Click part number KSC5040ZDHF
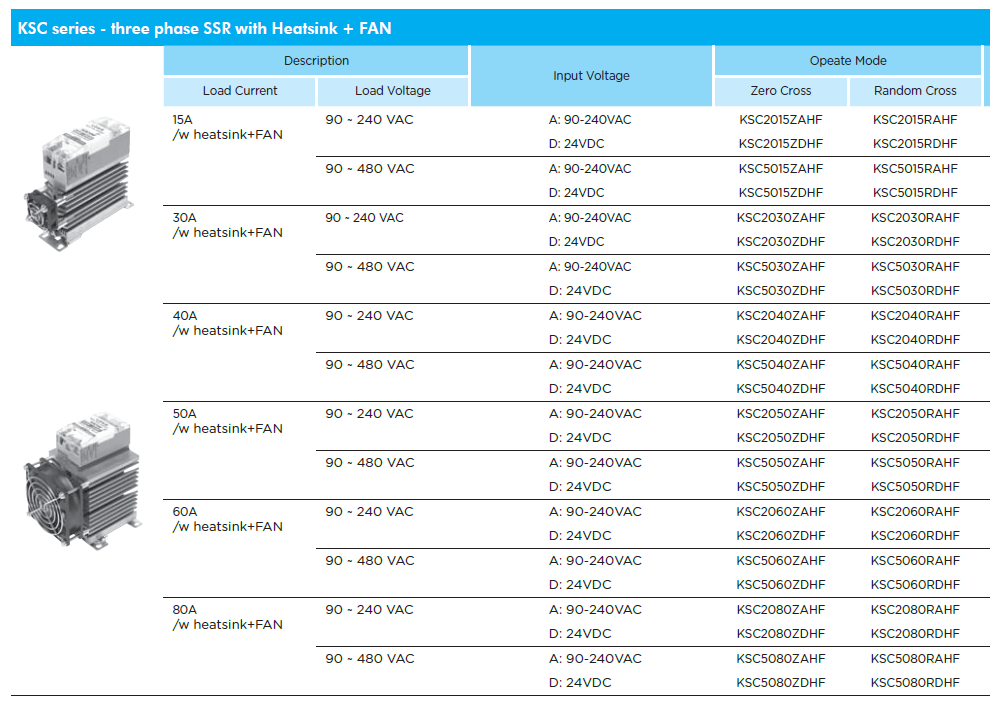This screenshot has width=990, height=702. tap(781, 388)
